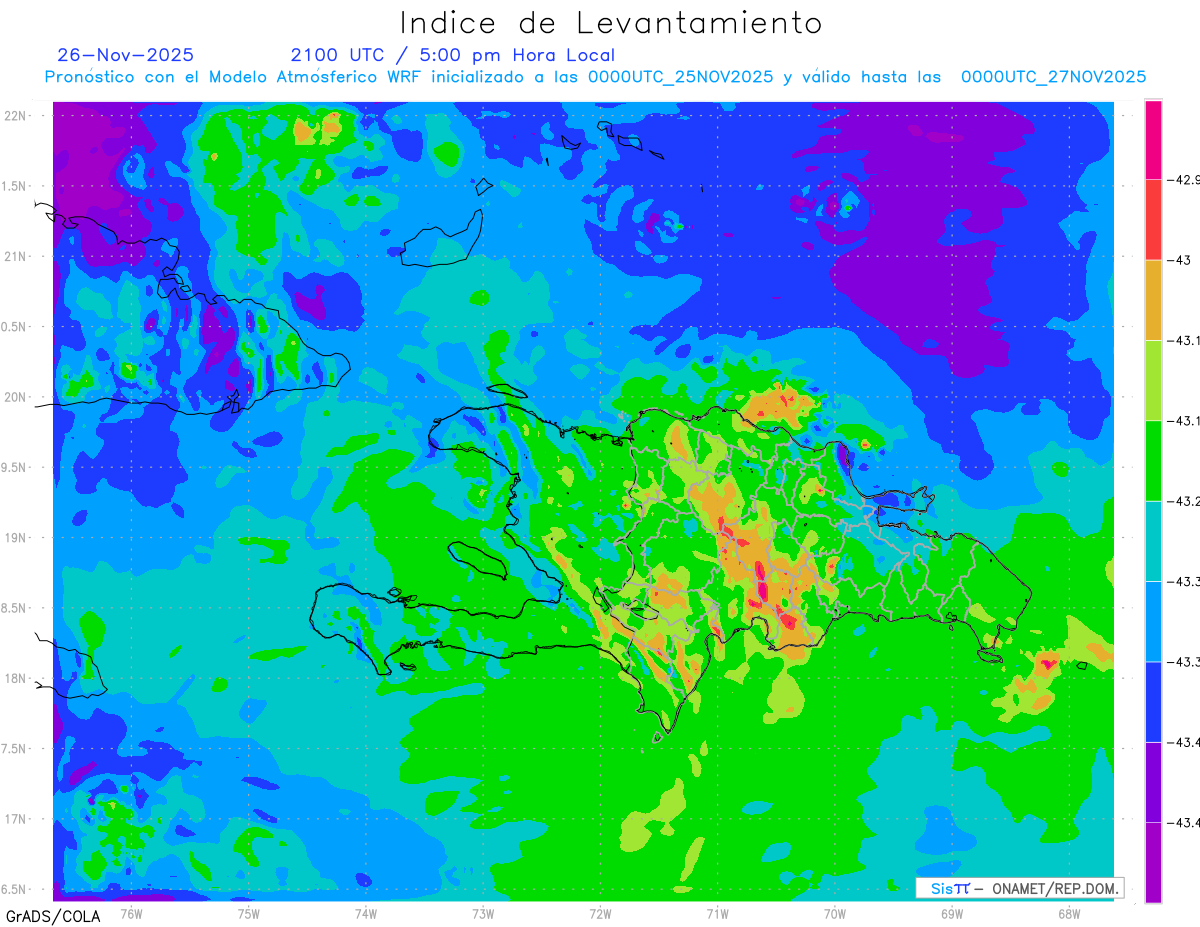Click the '-43.2' colorbar value
Viewport: 1200px width, 927px height.
1185,501
